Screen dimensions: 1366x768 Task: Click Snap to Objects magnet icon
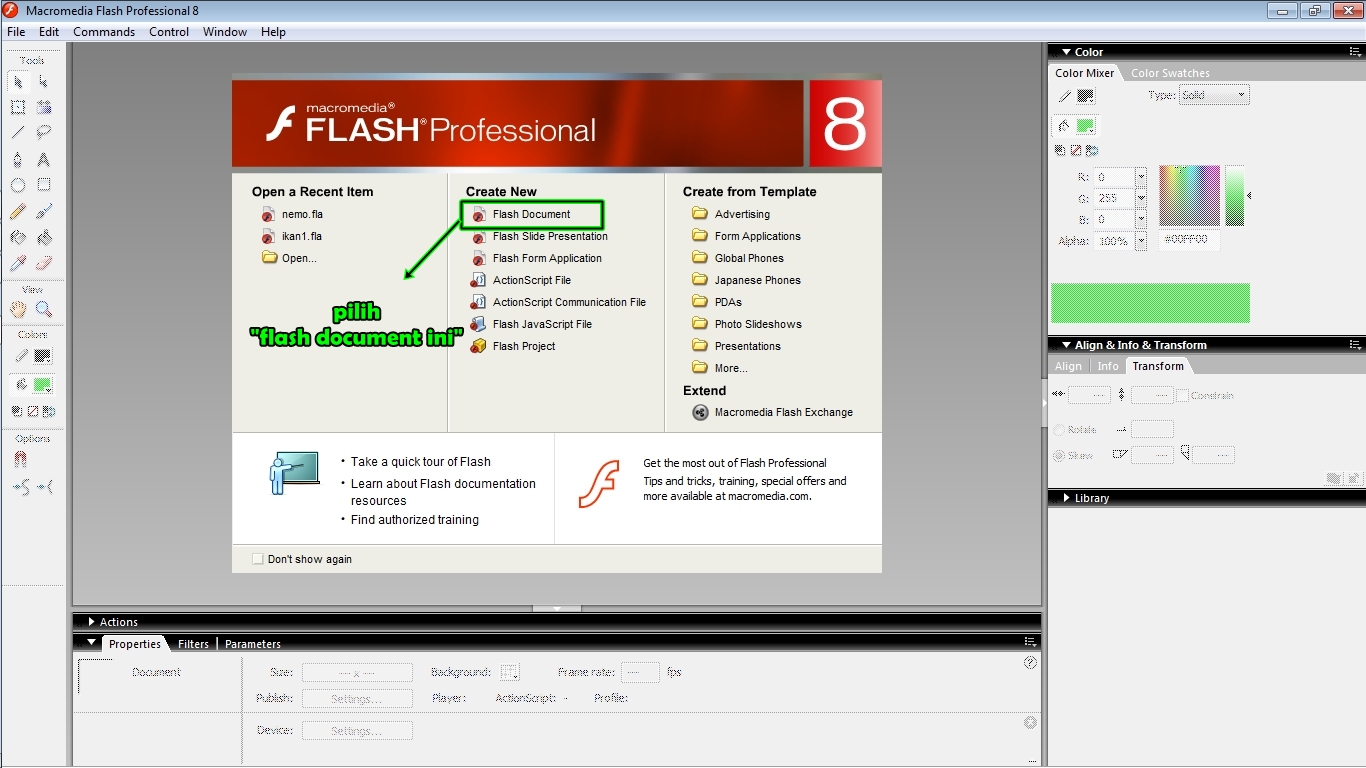(x=19, y=460)
